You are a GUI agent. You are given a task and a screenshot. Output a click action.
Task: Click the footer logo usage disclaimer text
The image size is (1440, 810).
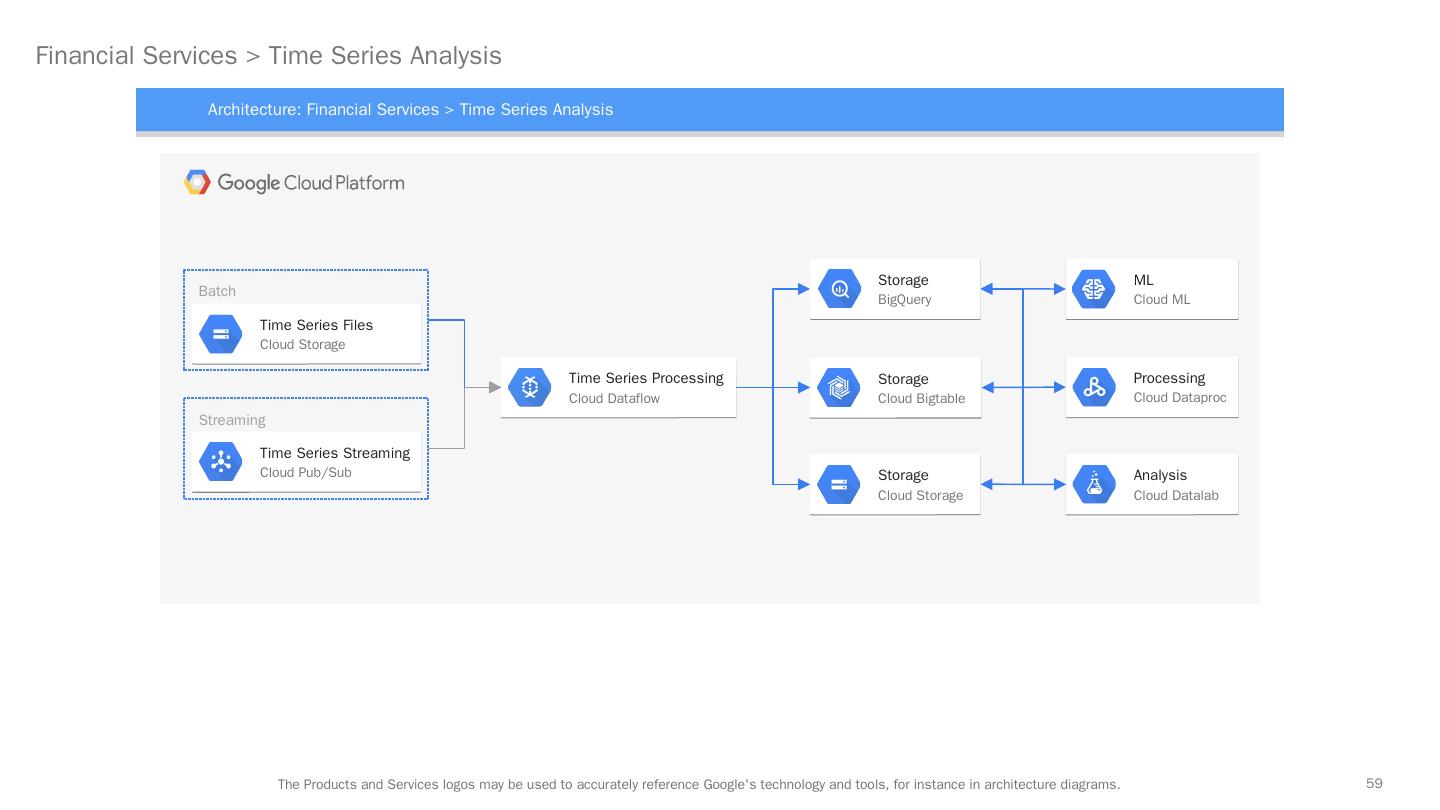click(698, 785)
